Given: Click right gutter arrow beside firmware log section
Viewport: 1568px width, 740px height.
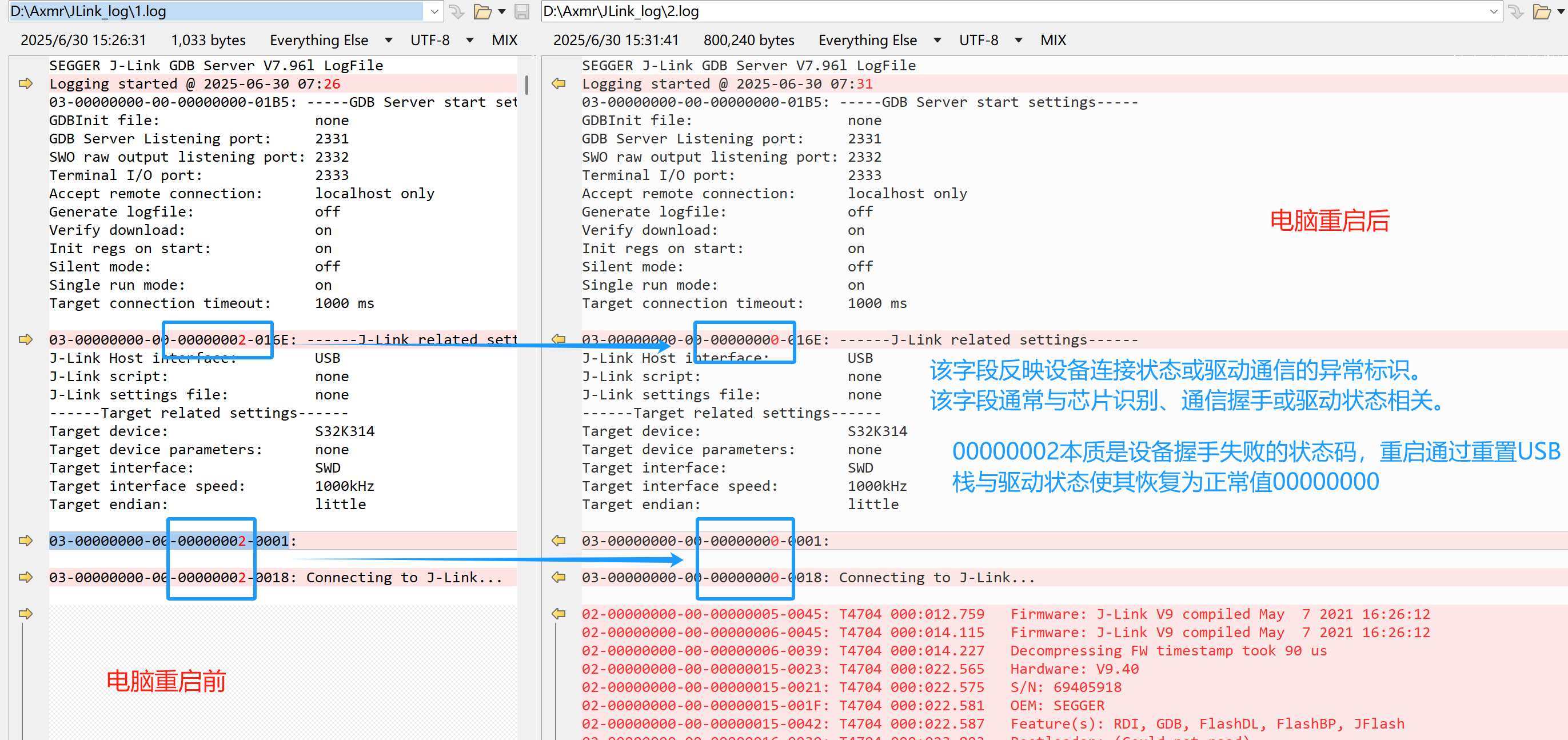Looking at the screenshot, I should tap(558, 613).
